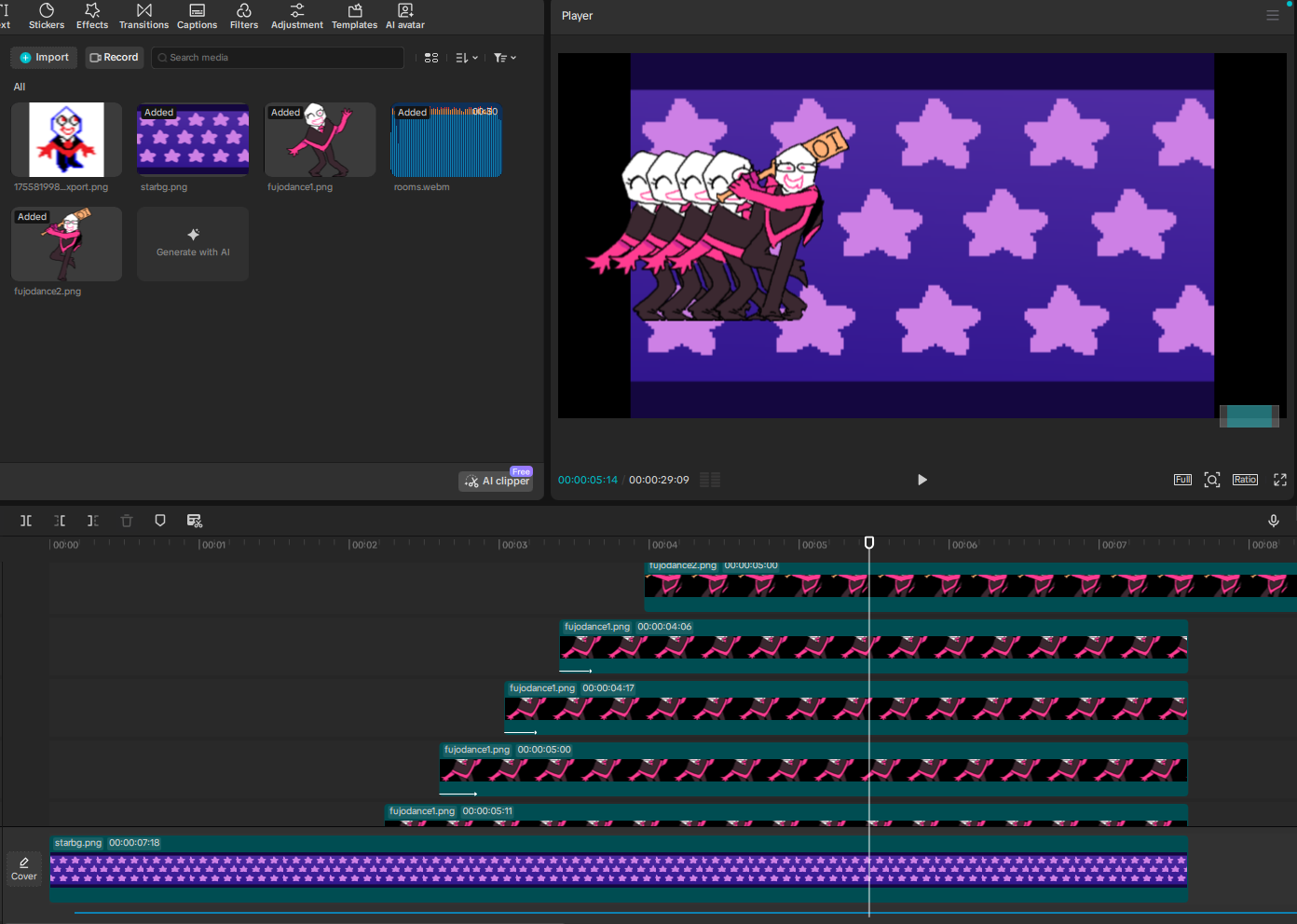Open the media sort order dropdown
Image resolution: width=1297 pixels, height=924 pixels.
tap(467, 58)
